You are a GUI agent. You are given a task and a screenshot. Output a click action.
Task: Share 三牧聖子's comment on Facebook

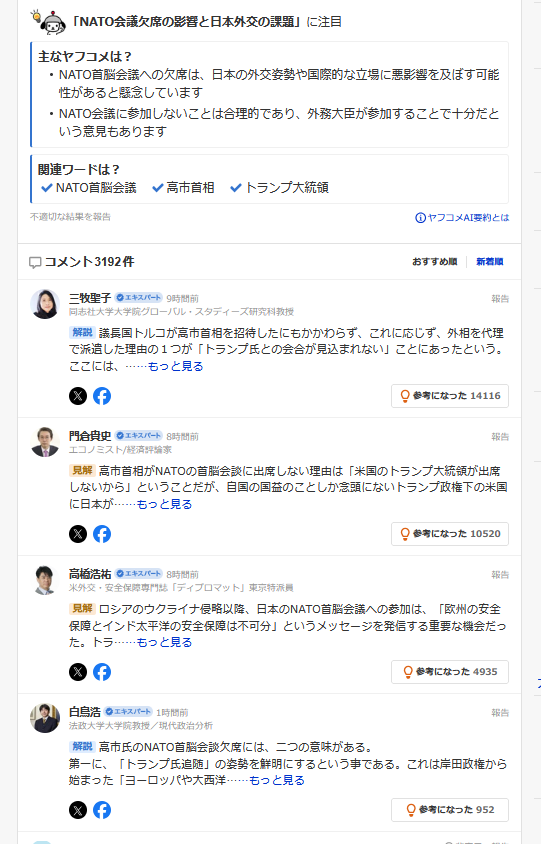pyautogui.click(x=102, y=396)
